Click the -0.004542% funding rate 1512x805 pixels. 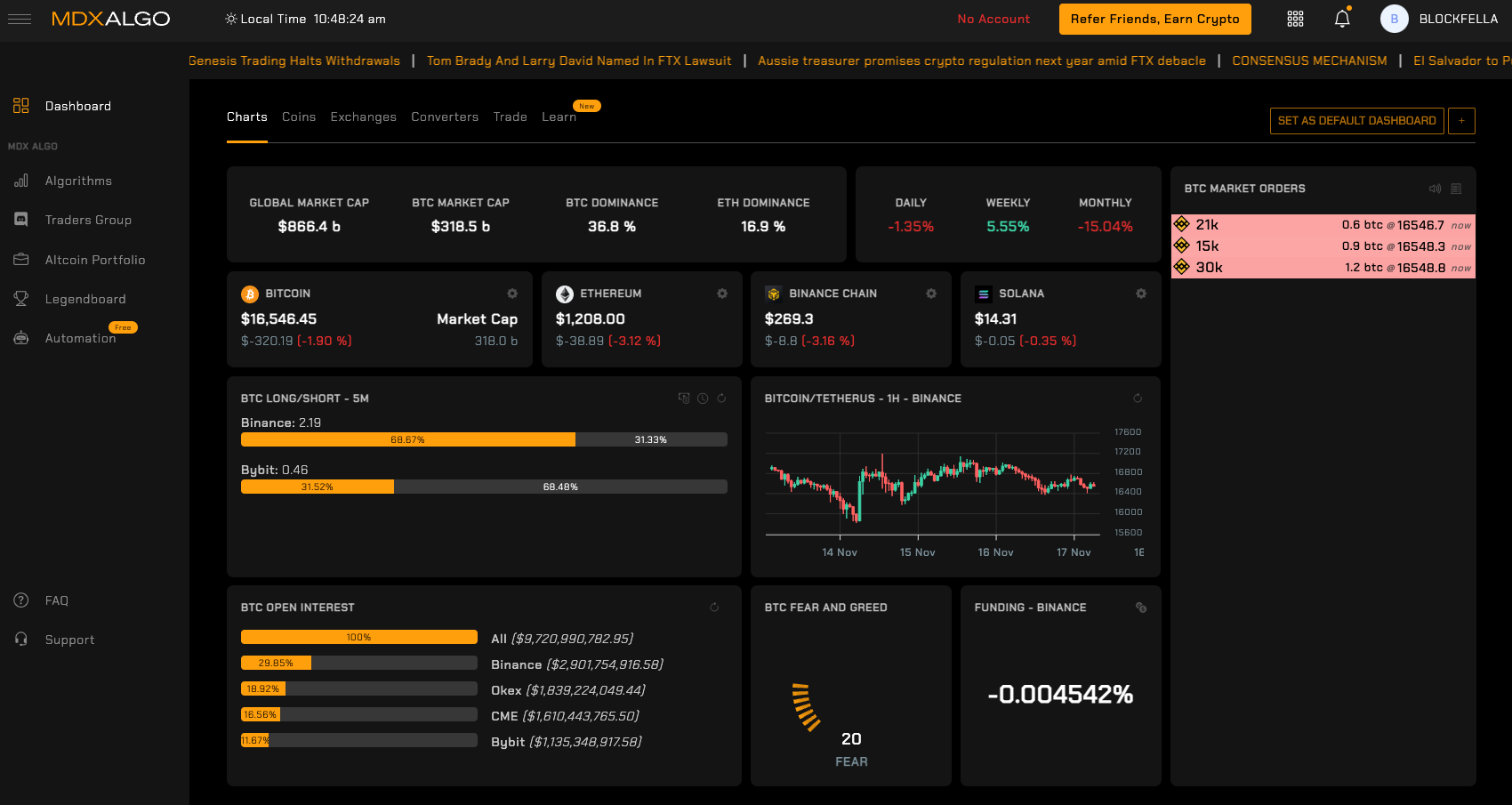1060,695
